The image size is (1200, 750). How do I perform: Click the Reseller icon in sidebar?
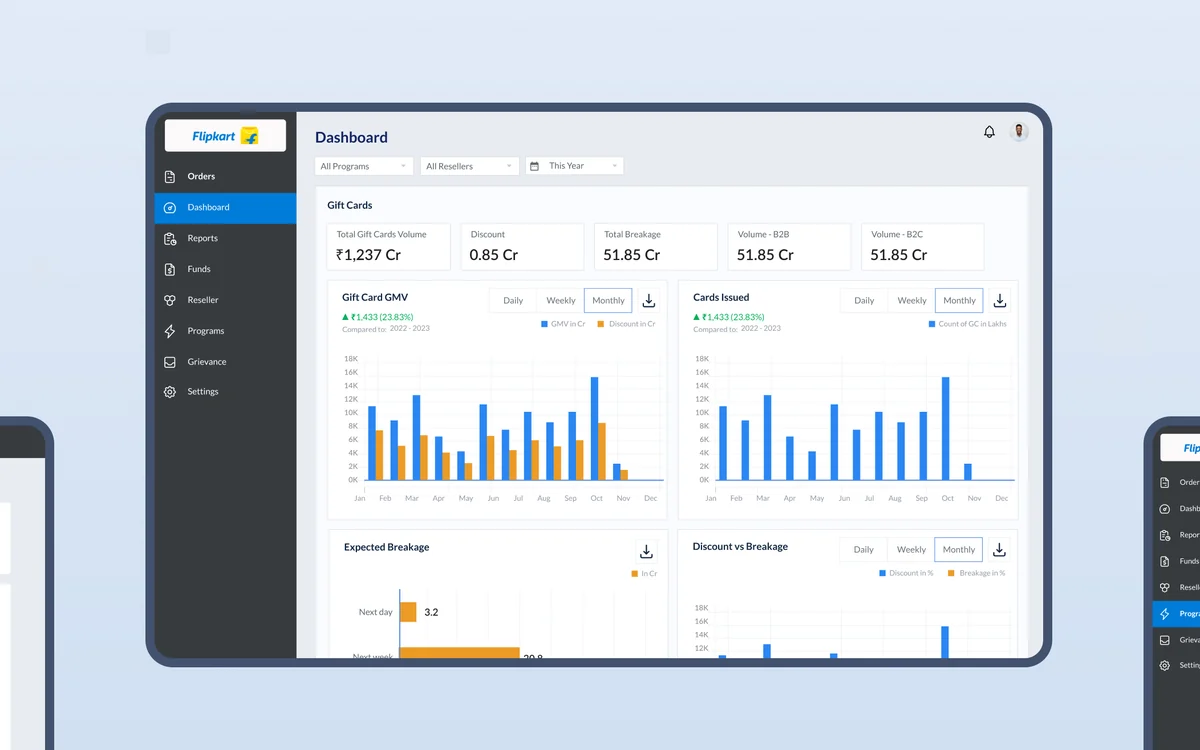pyautogui.click(x=170, y=300)
